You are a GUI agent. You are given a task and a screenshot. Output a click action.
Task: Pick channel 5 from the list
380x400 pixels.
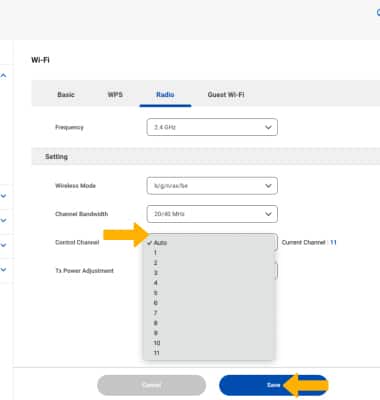pyautogui.click(x=209, y=293)
